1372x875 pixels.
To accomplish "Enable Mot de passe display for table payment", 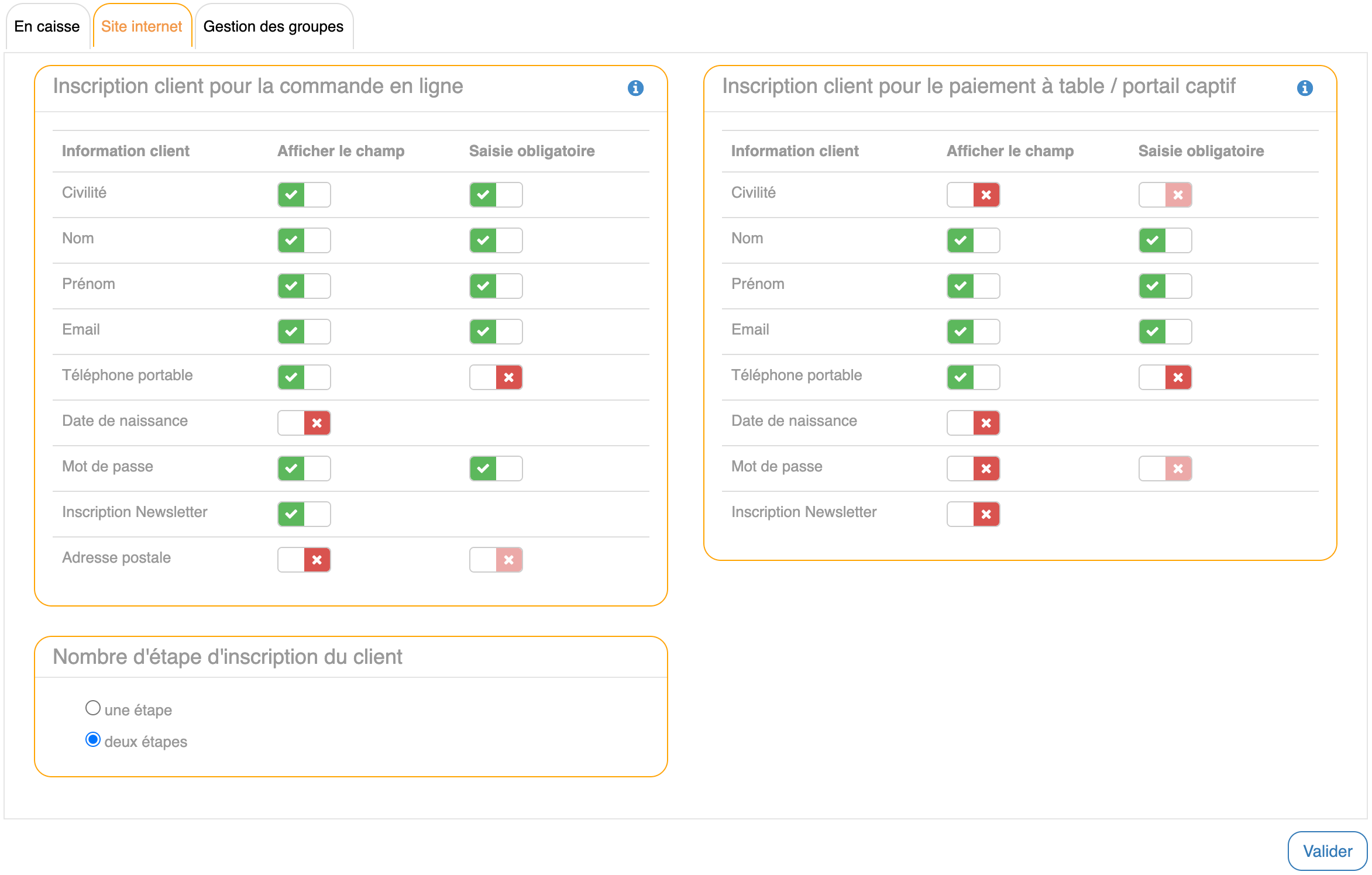I will [x=973, y=468].
